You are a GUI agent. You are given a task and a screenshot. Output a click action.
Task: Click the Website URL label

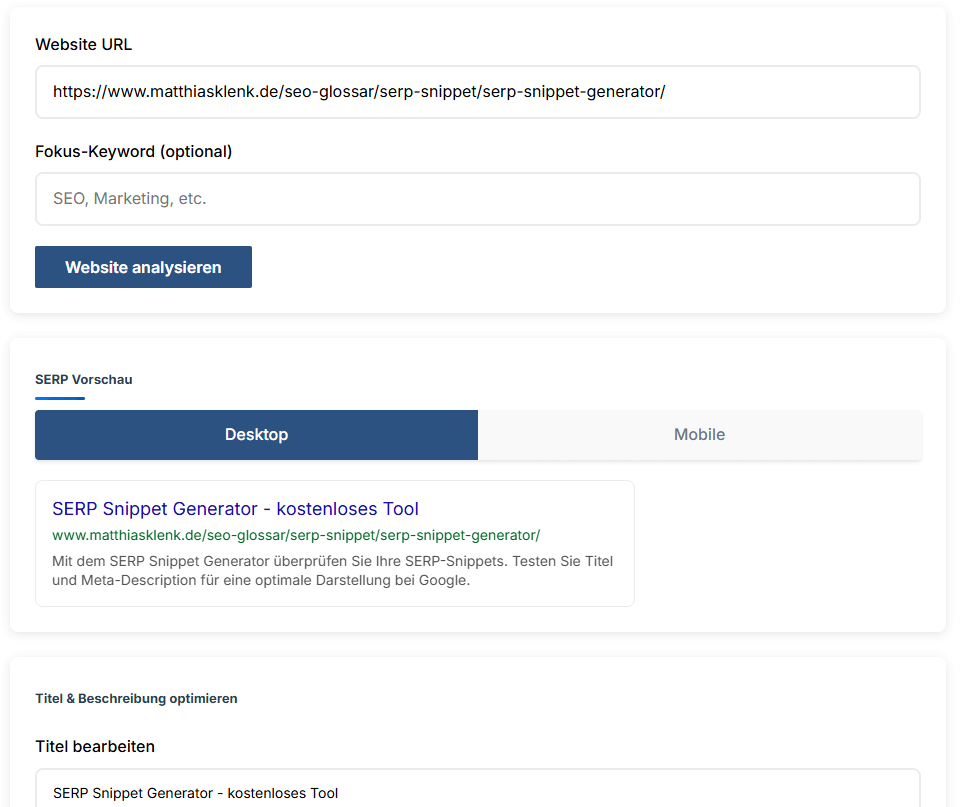tap(83, 44)
